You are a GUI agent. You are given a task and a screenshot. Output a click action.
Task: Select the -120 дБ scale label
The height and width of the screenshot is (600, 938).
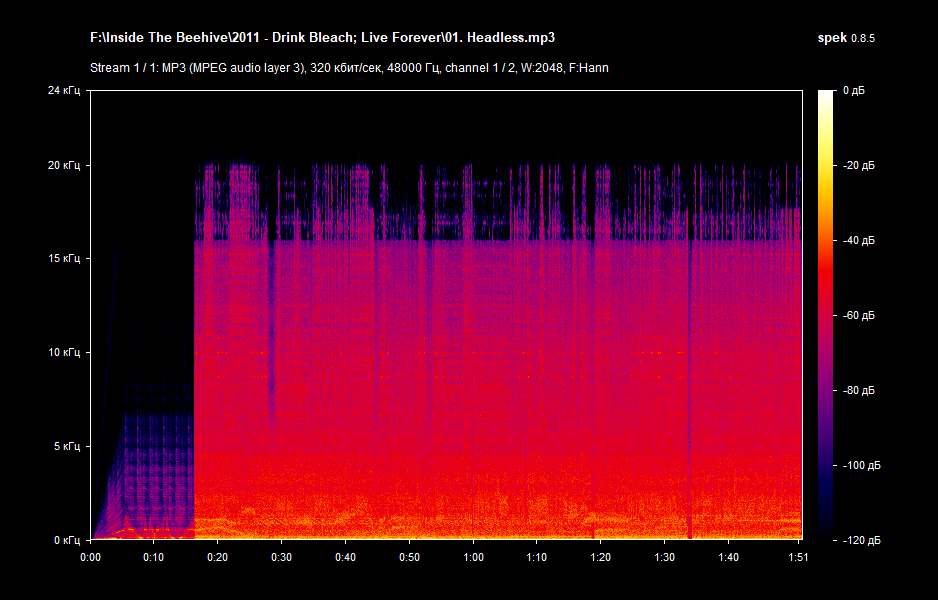[x=860, y=540]
